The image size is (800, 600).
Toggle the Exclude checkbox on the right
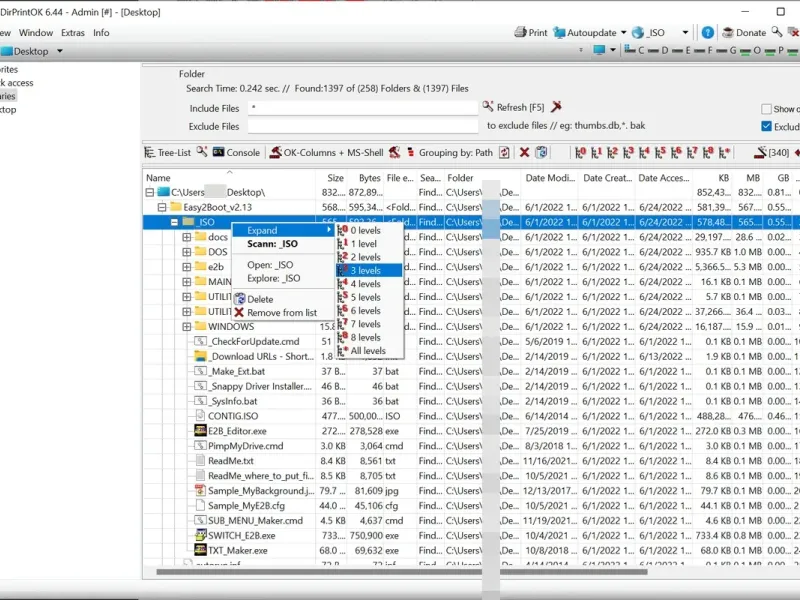pos(767,127)
